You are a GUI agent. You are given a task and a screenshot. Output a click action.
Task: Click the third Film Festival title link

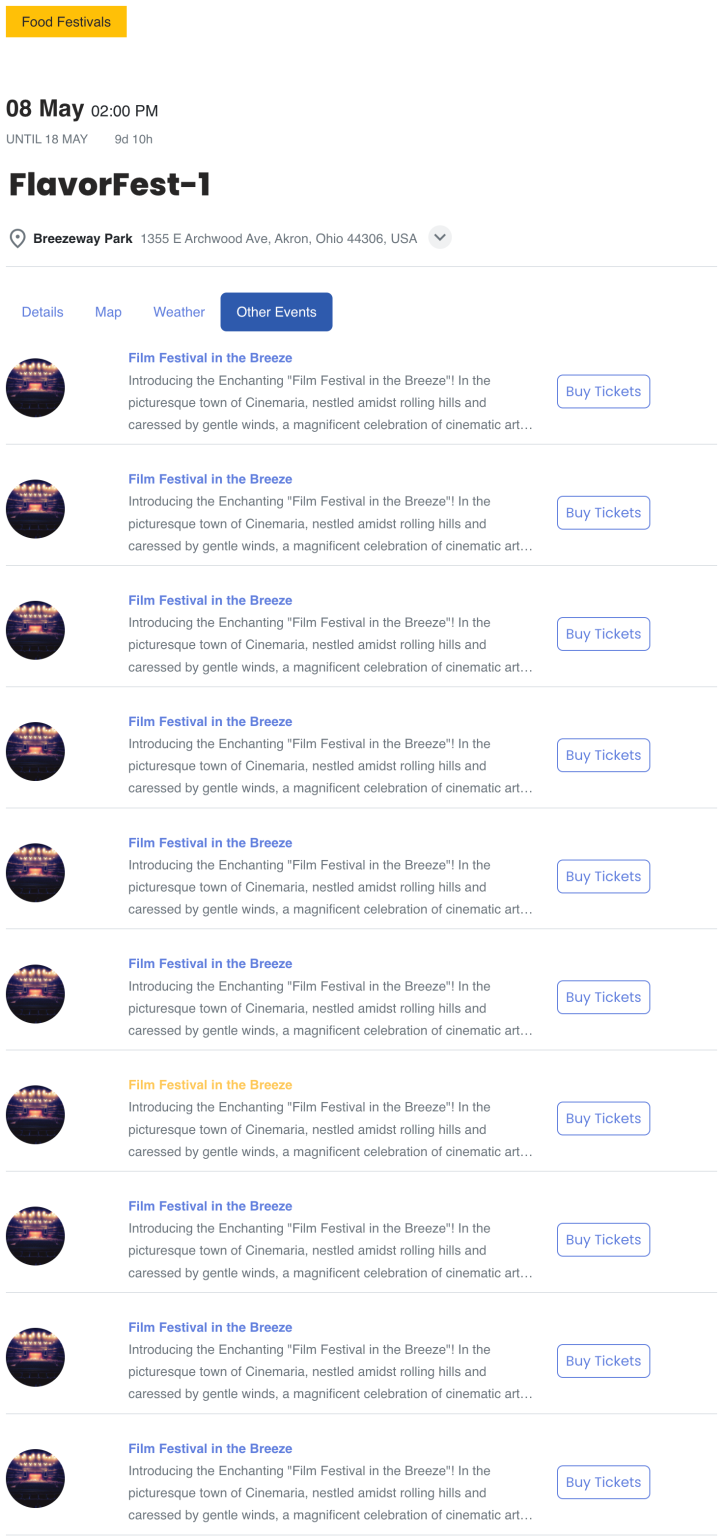(209, 600)
